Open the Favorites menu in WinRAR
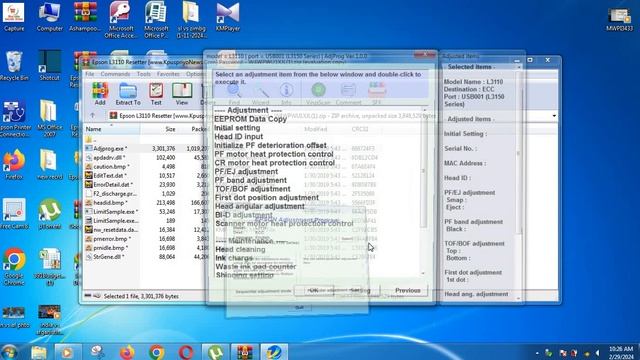Viewport: 640px width, 360px height. point(168,74)
